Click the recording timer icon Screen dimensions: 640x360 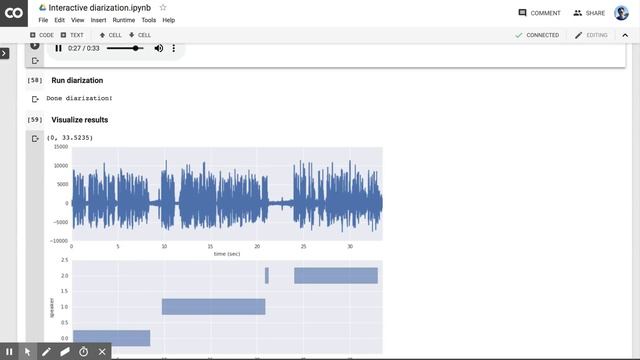(84, 351)
